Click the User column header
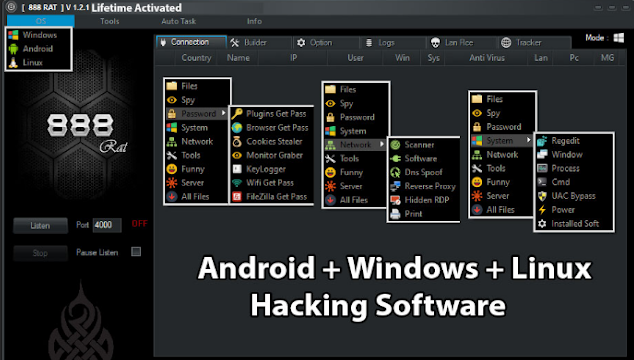 tap(355, 58)
